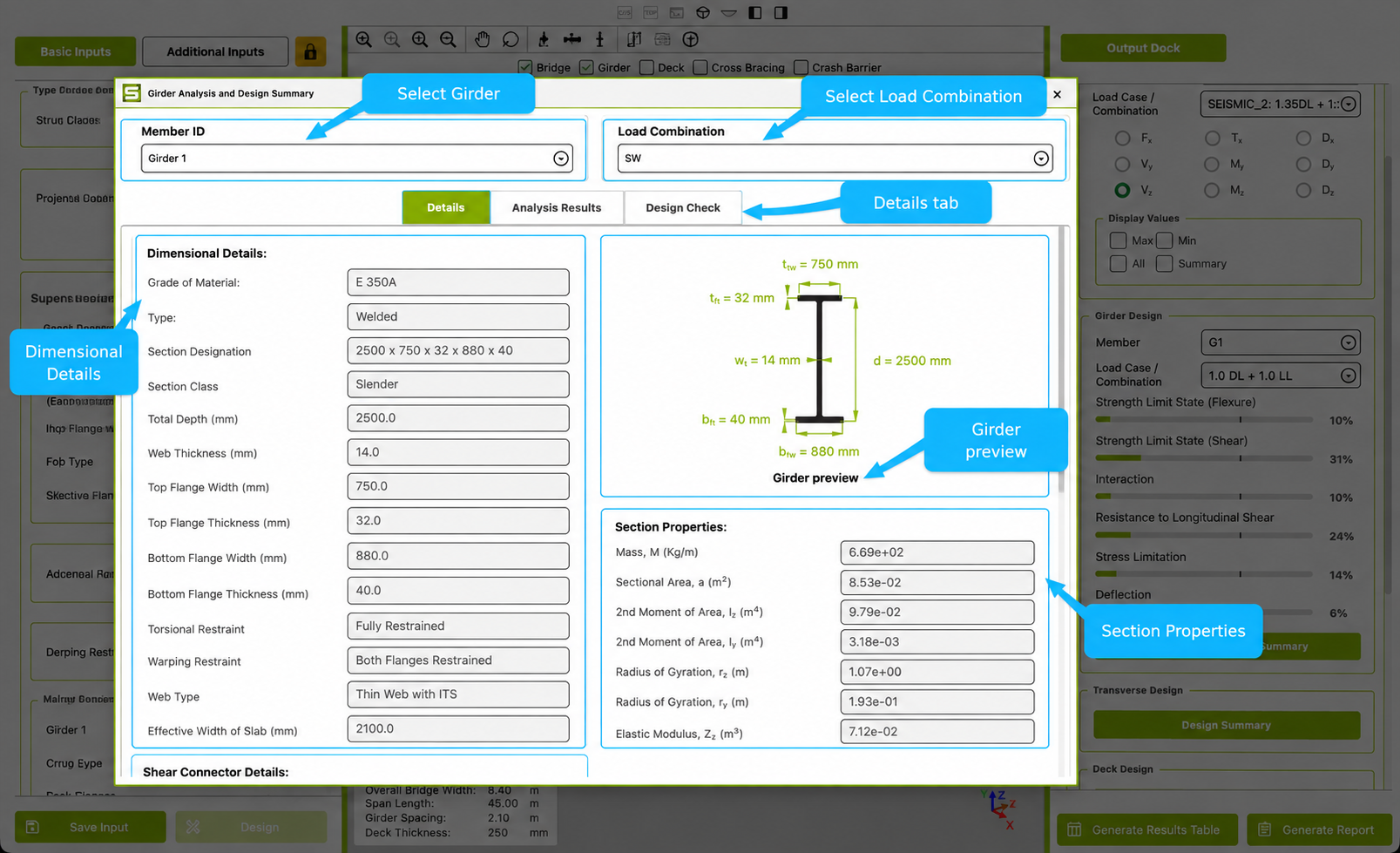Close the Girder Analysis and Design Summary dialog
1400x853 pixels.
pos(1057,94)
